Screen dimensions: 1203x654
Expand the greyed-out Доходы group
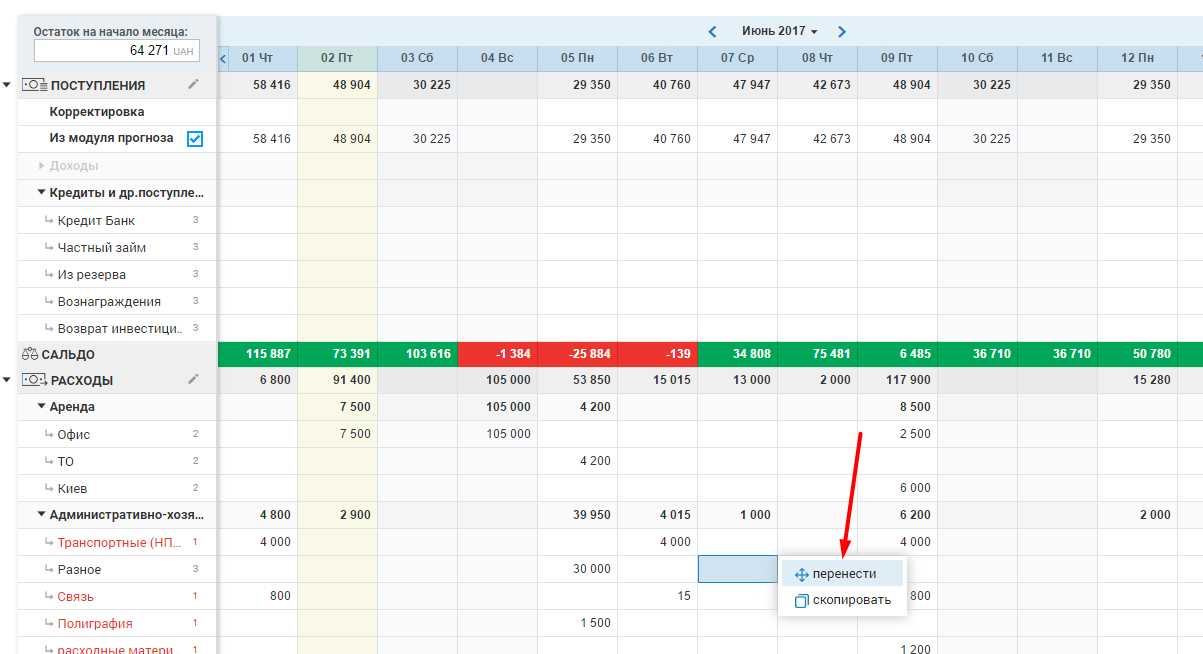tap(42, 166)
